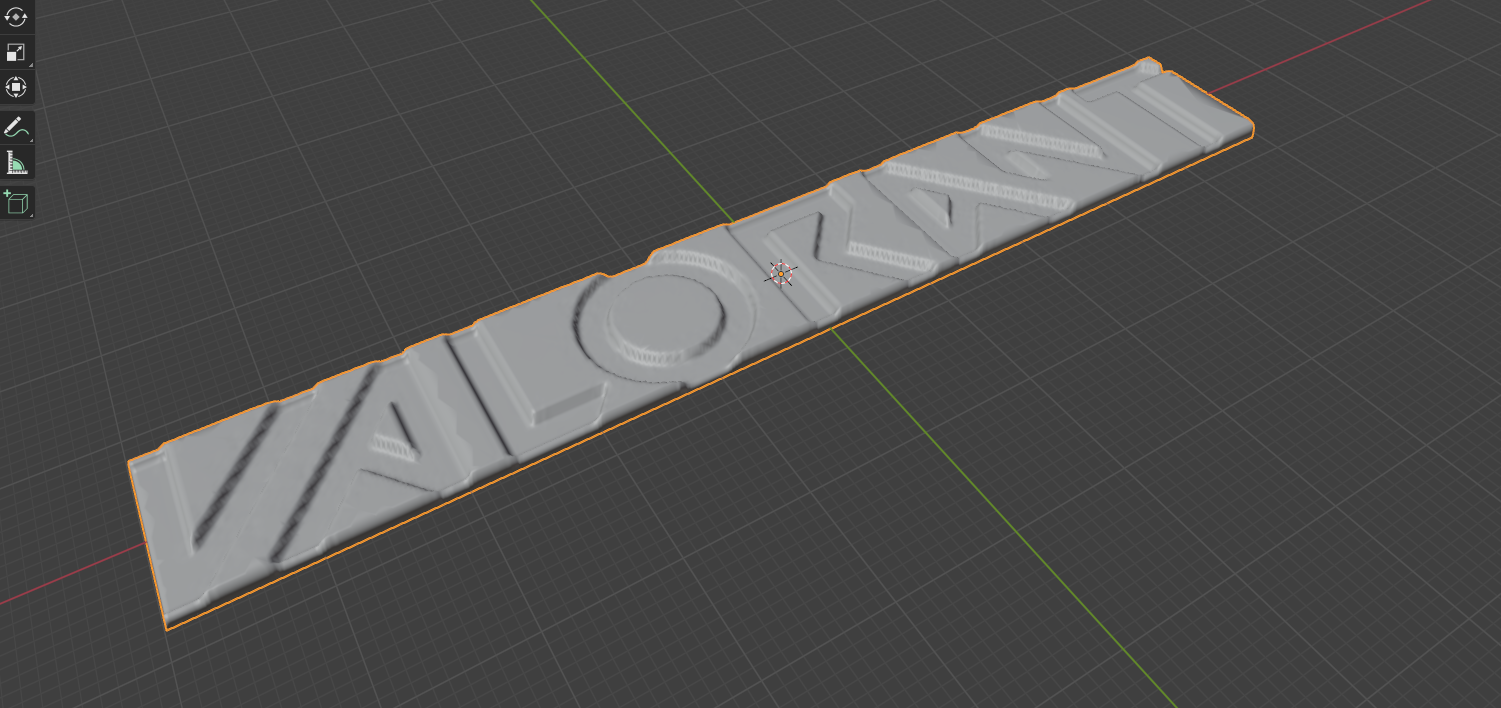Select the Measure tool
Image resolution: width=1501 pixels, height=708 pixels.
tap(16, 162)
